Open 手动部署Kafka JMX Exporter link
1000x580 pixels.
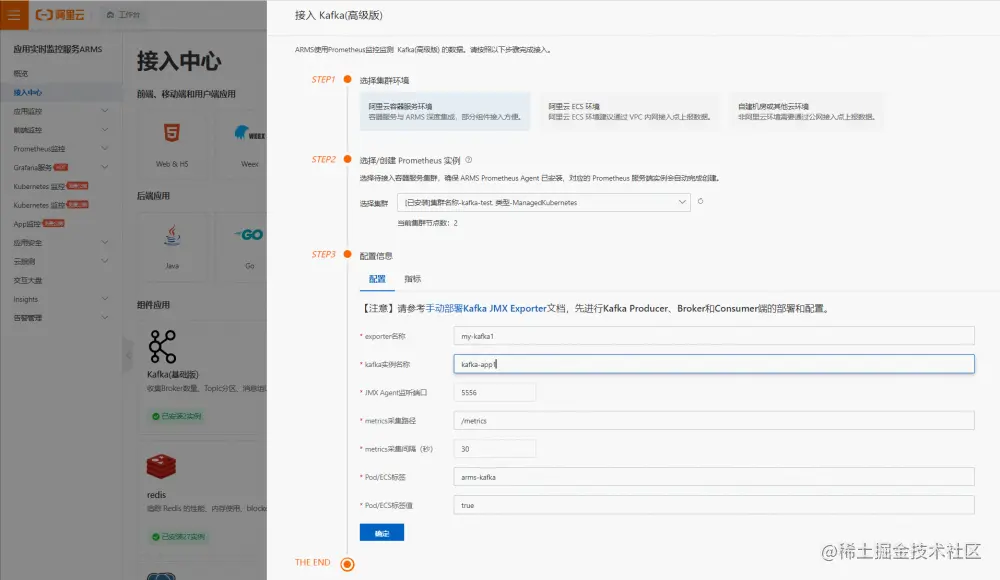point(486,308)
